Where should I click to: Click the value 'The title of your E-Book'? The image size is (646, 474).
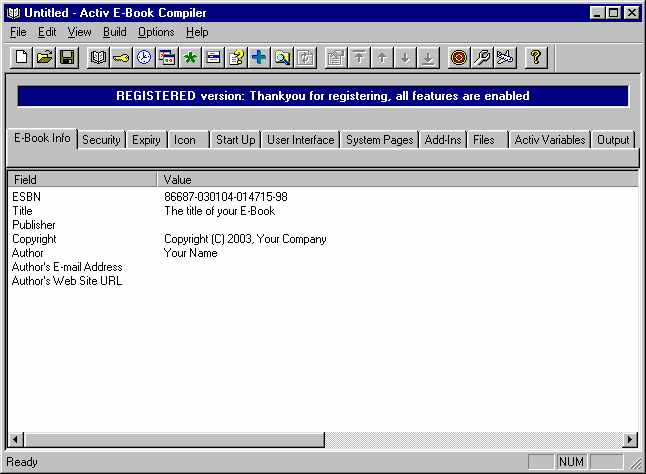[220, 211]
